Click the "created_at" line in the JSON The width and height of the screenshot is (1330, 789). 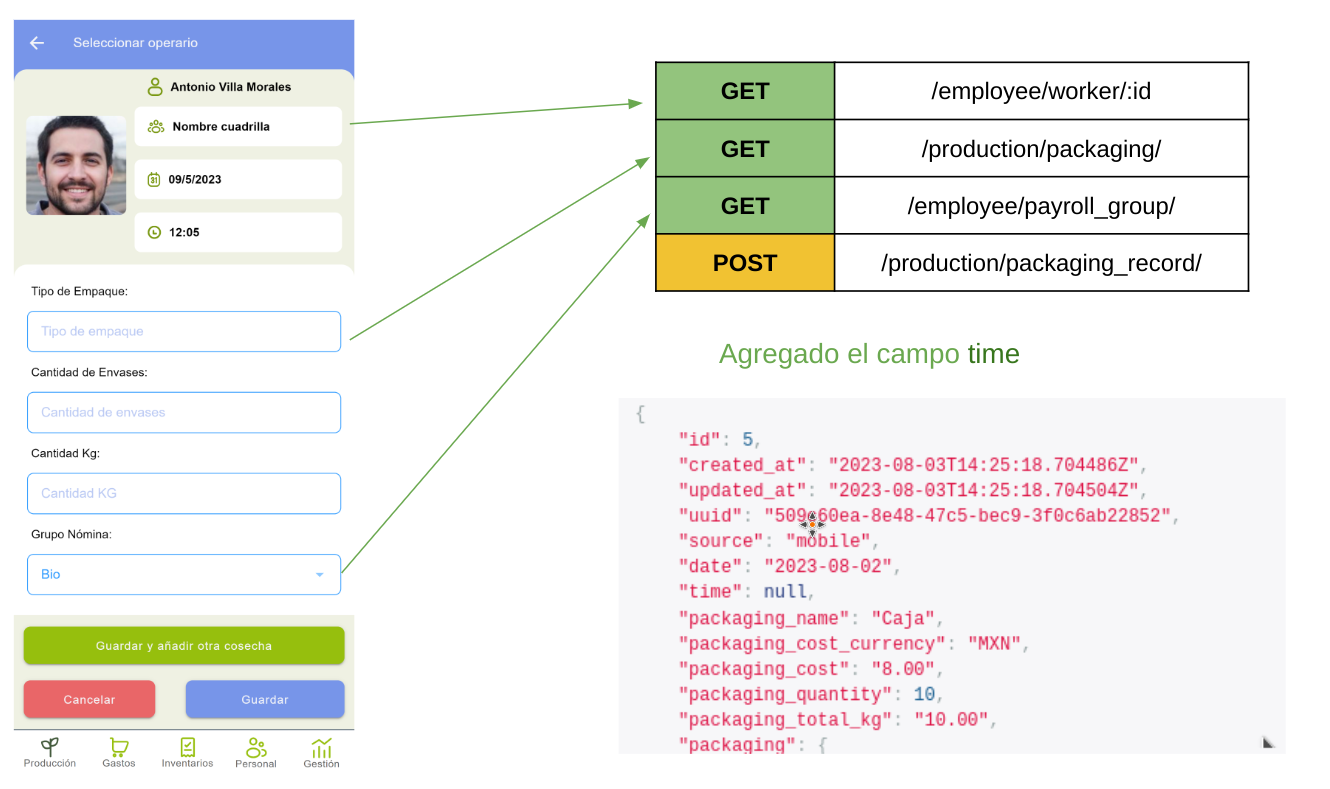913,465
